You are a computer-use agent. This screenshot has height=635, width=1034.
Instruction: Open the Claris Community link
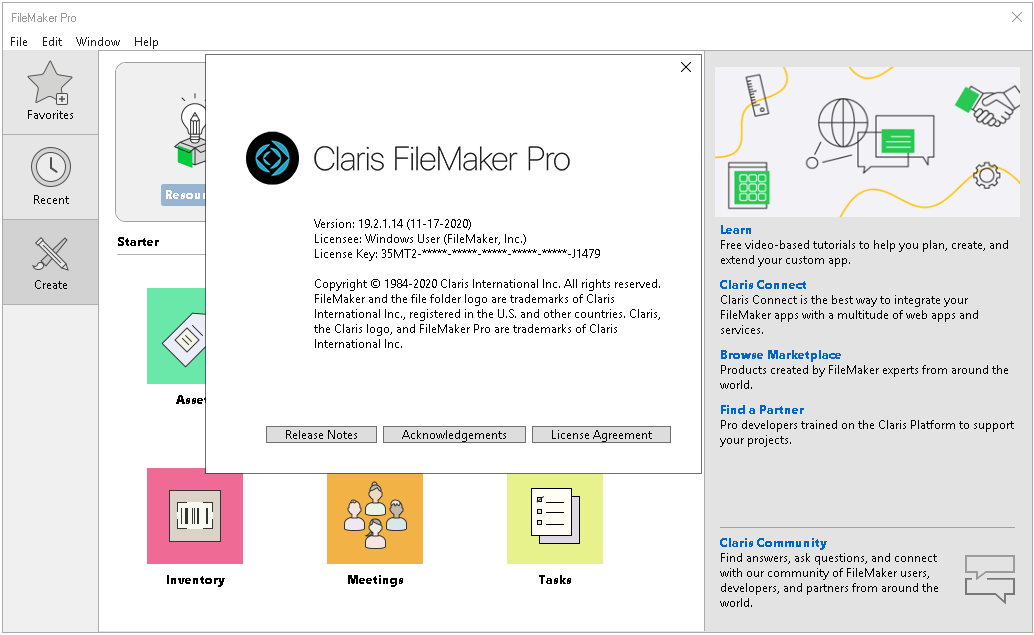click(773, 543)
